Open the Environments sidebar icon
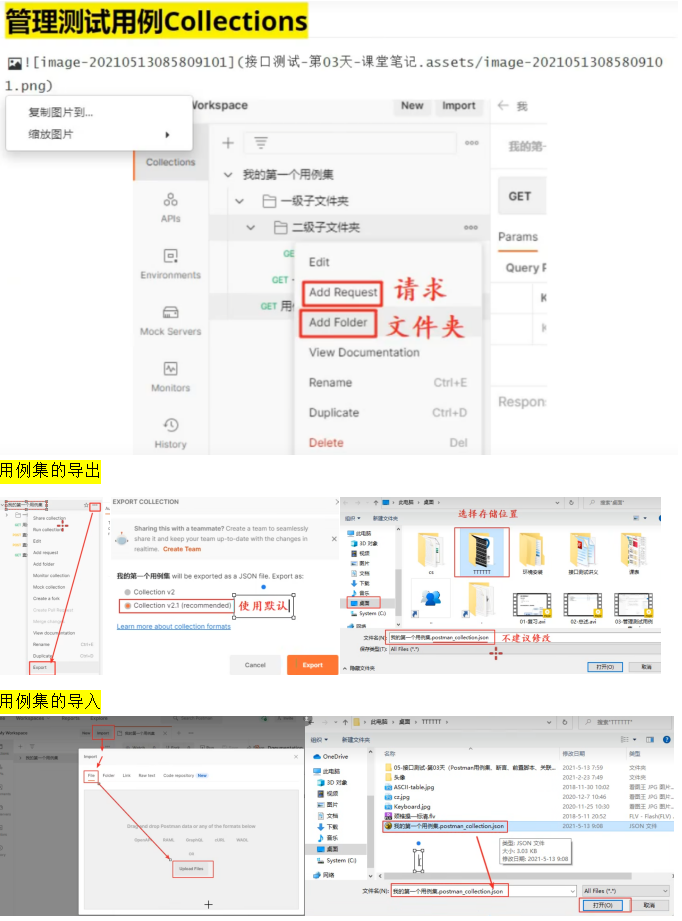This screenshot has width=682, height=921. (170, 256)
